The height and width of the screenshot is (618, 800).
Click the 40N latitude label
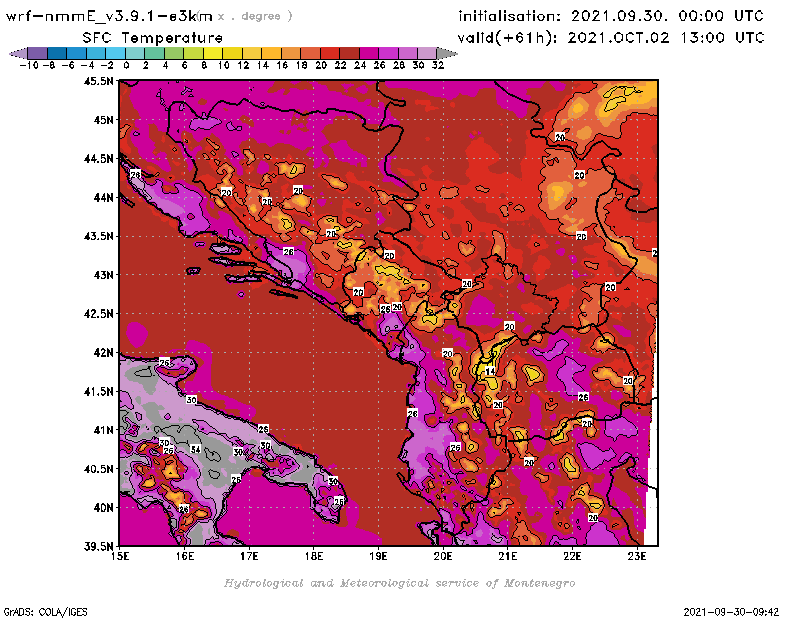coord(103,508)
